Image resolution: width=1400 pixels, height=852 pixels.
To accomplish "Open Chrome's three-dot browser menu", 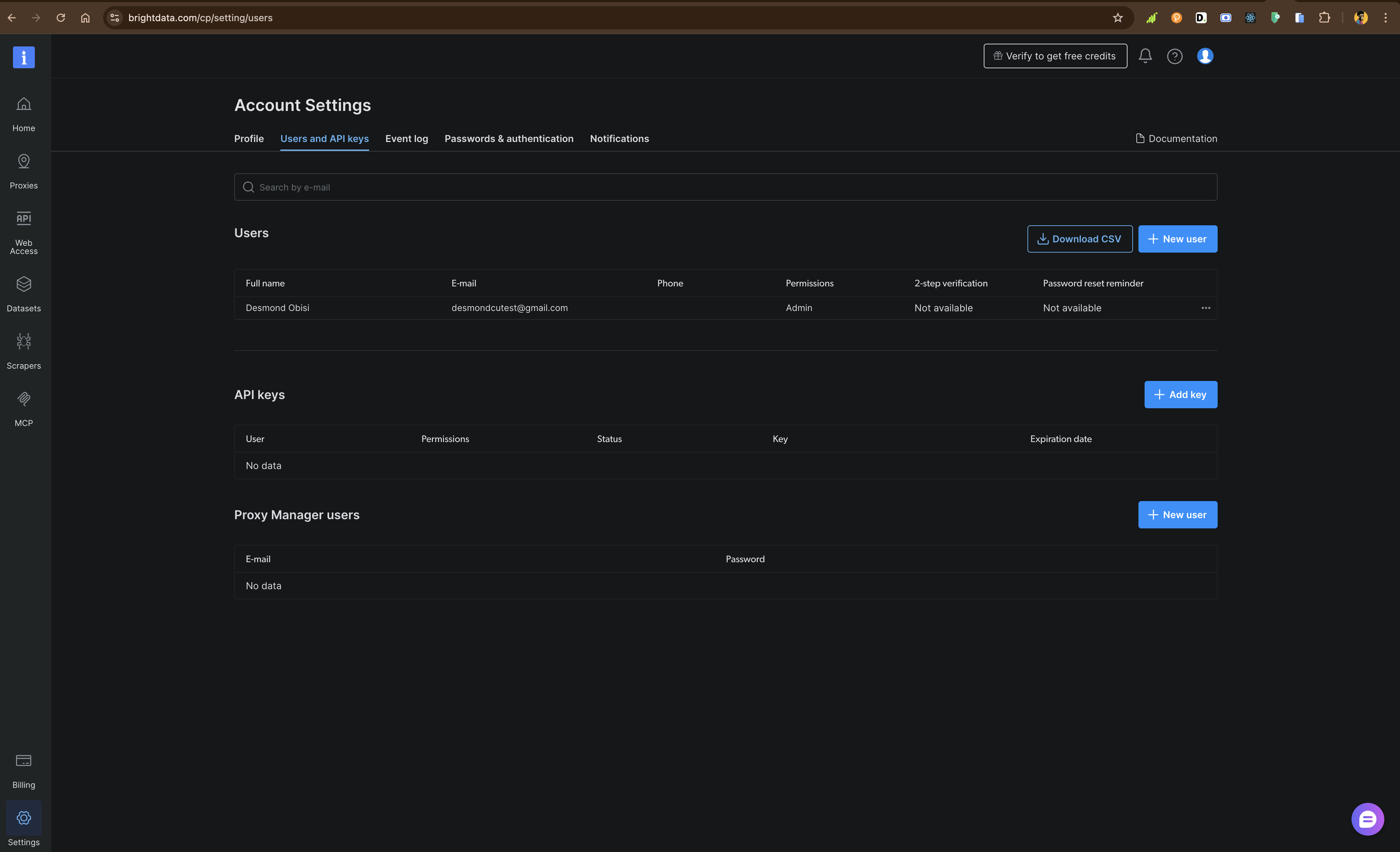I will pos(1386,18).
